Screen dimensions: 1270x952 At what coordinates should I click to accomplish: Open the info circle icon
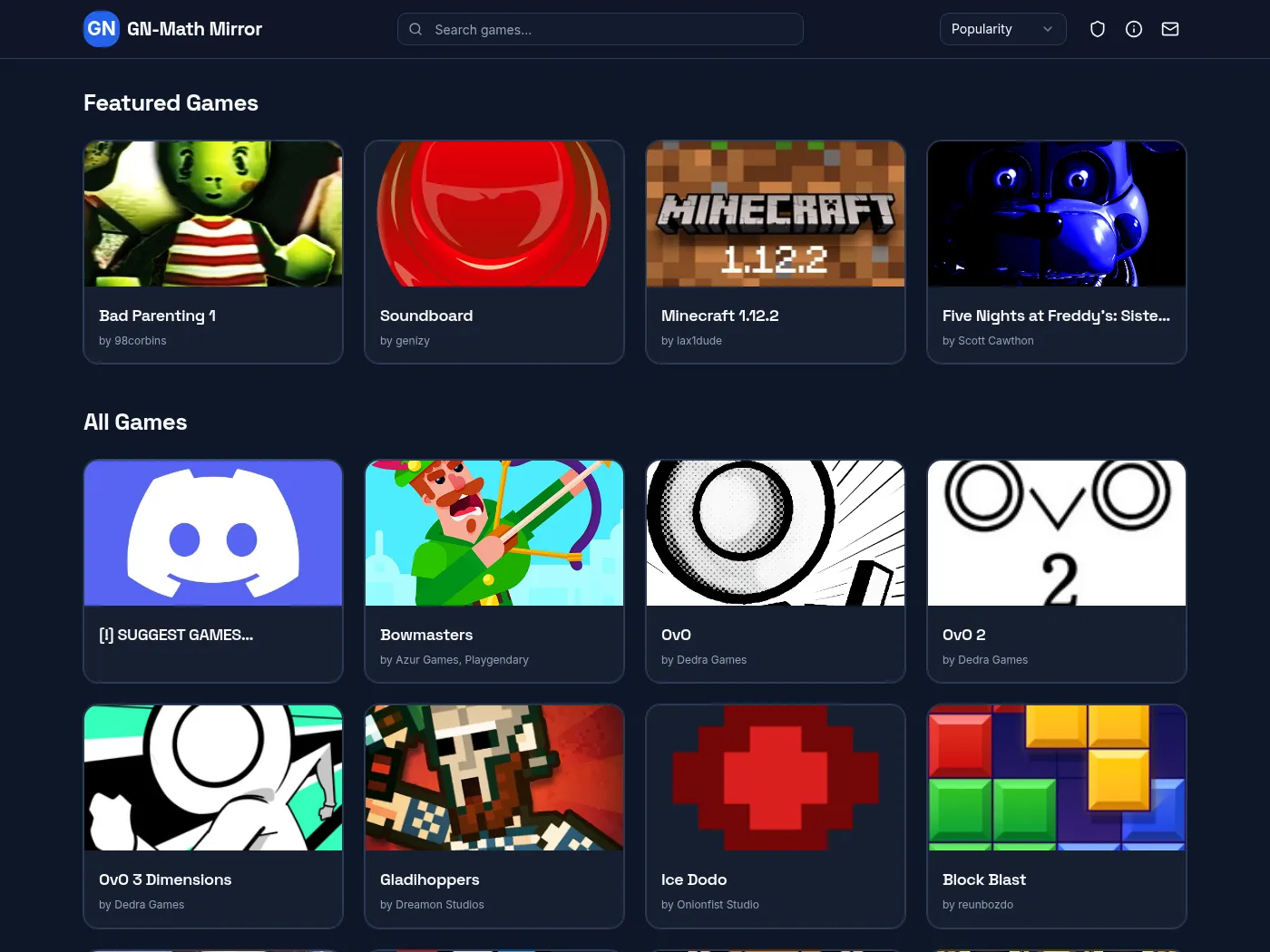(x=1134, y=29)
